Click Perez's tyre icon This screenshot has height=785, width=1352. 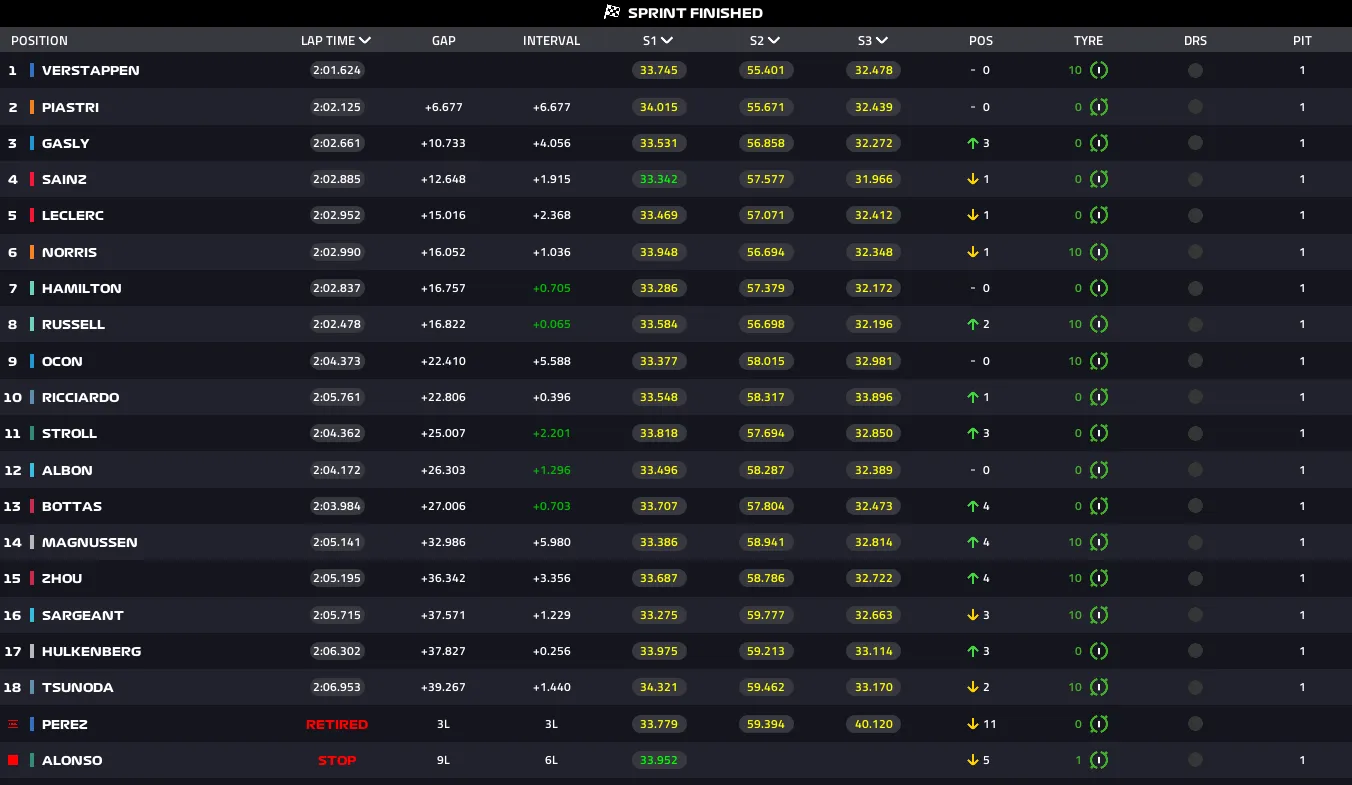1099,724
